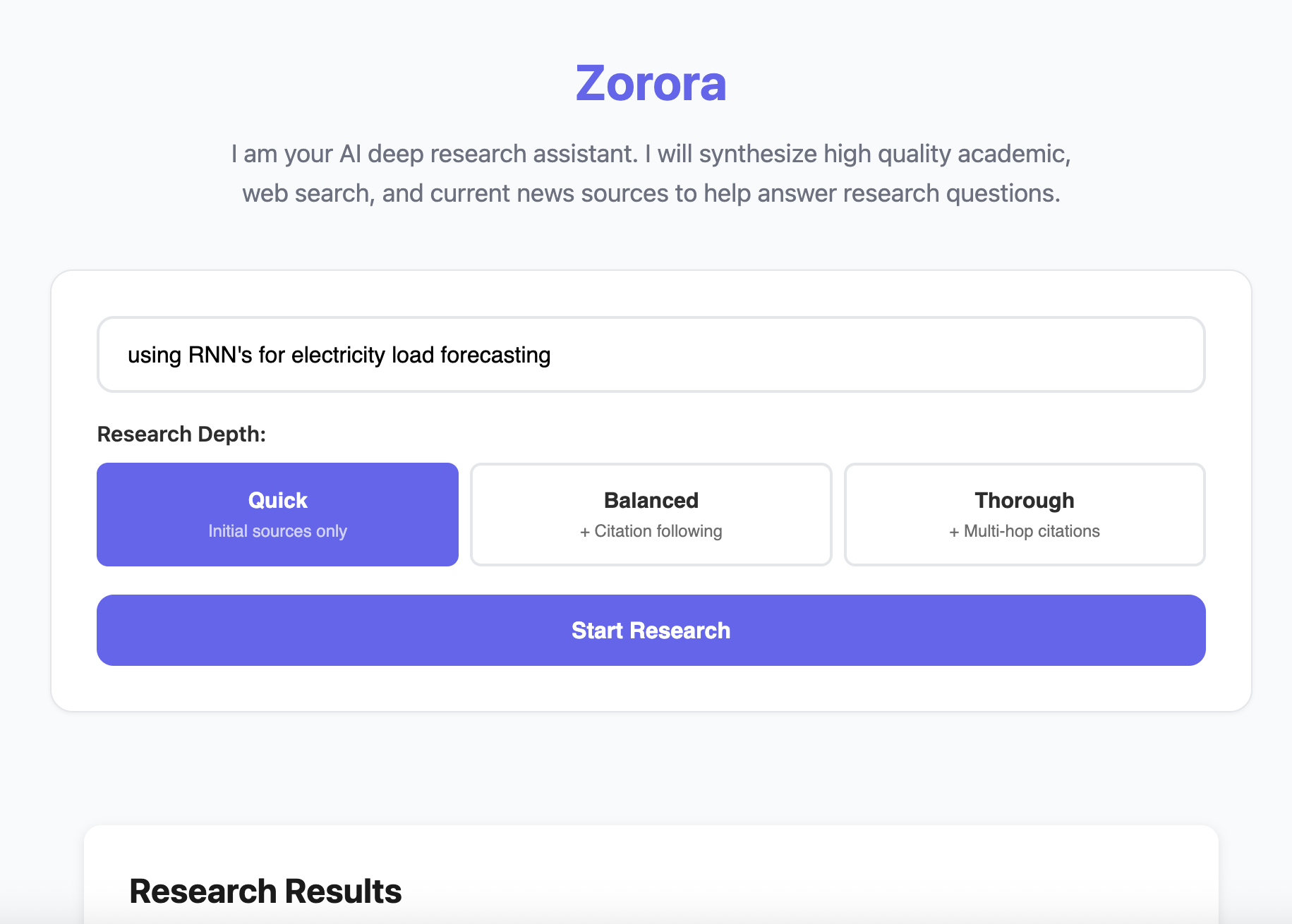Highlight the query about RNN forecasting
1292x924 pixels.
pos(338,355)
